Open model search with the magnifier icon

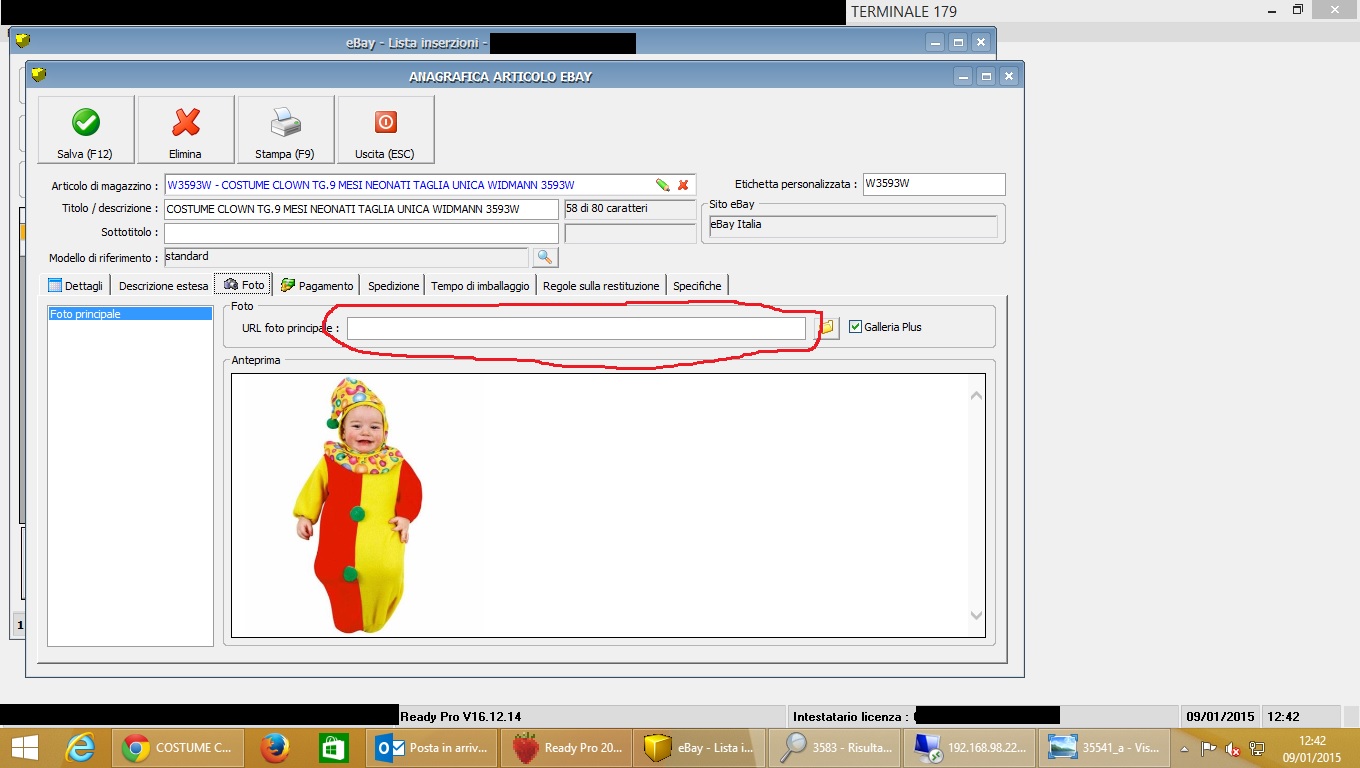pos(545,258)
